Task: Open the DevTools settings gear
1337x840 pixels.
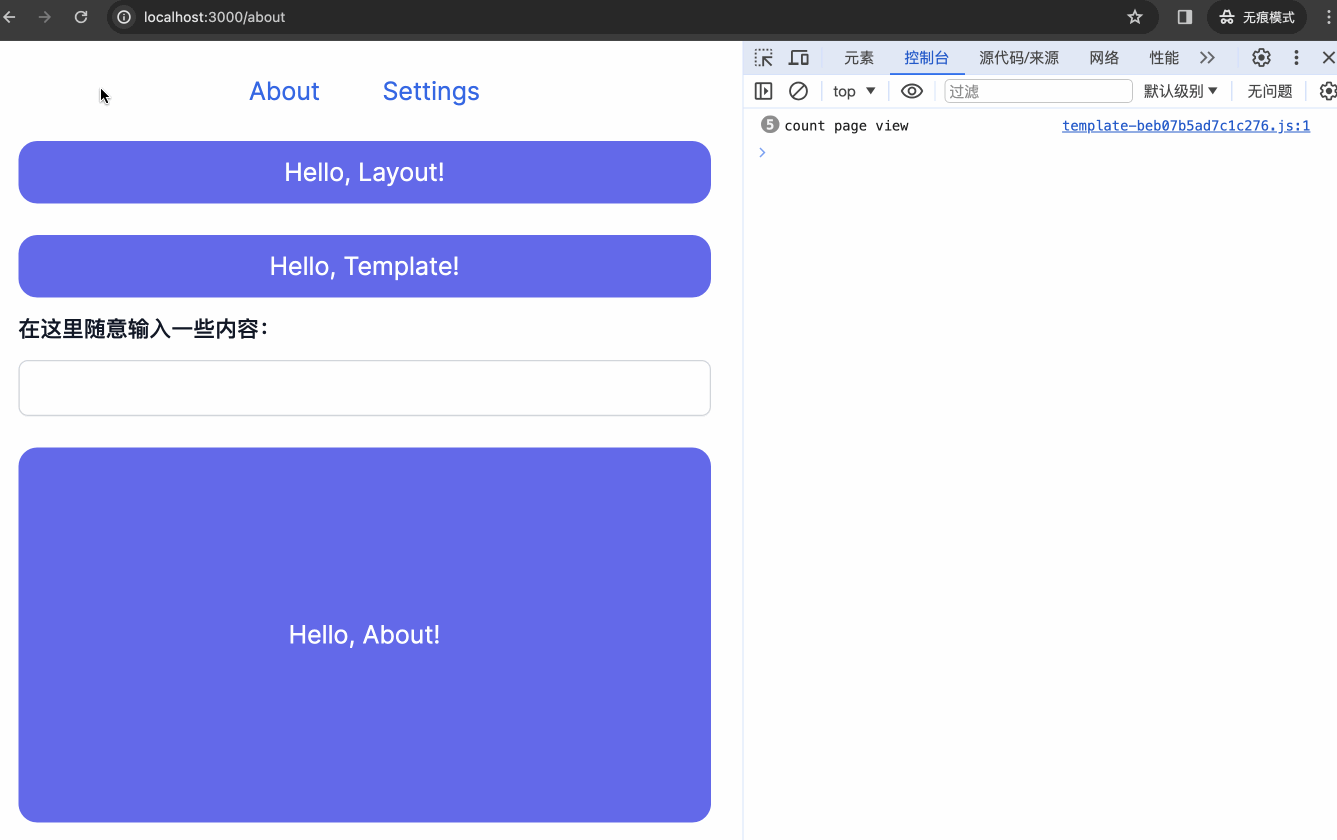Action: [1260, 58]
